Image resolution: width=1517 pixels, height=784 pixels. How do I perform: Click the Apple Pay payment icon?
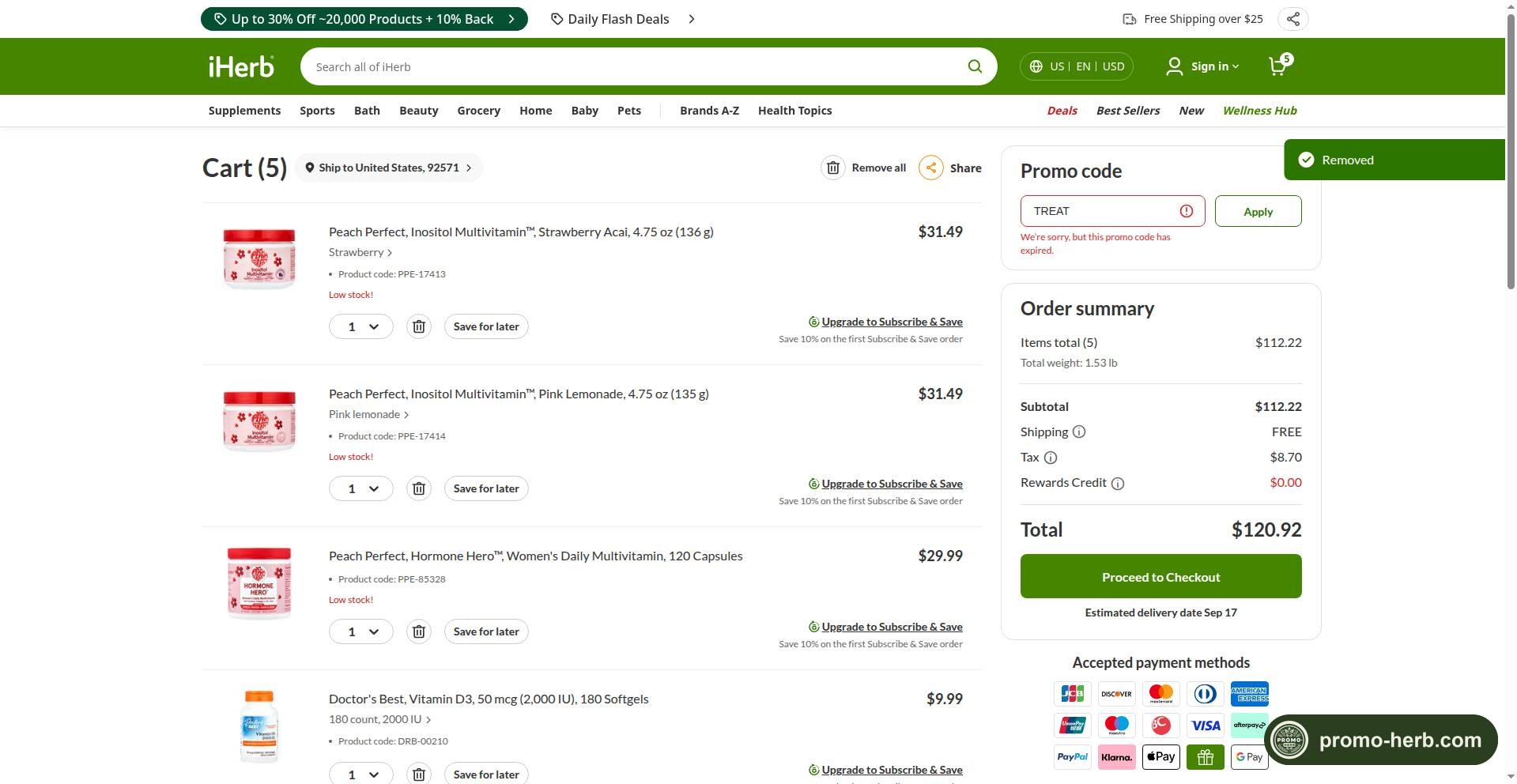[x=1161, y=757]
